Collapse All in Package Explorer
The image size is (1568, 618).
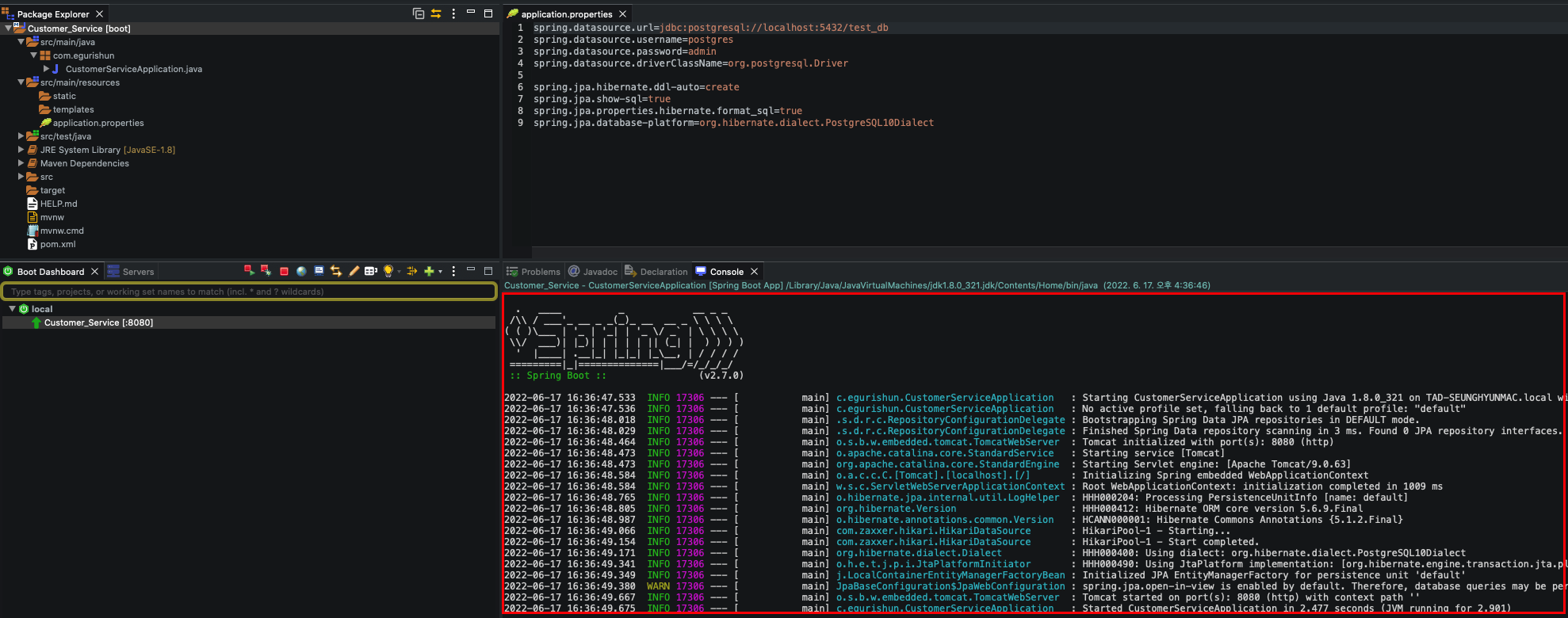(x=419, y=13)
